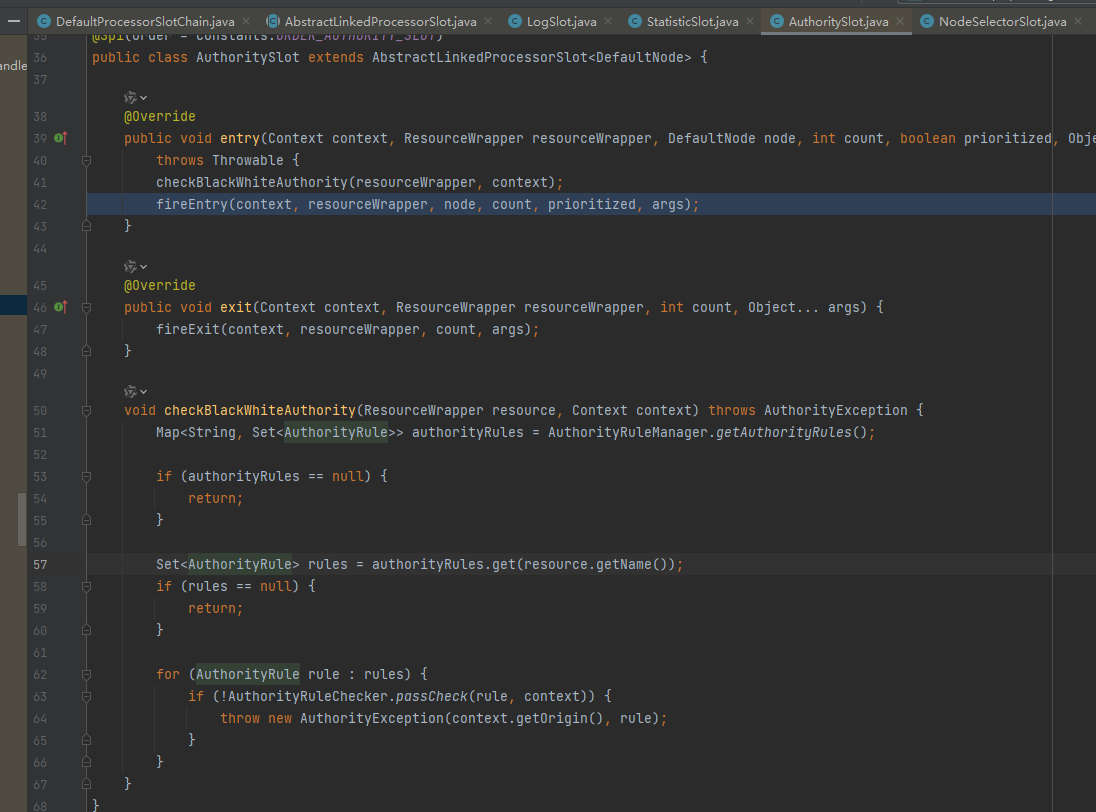The height and width of the screenshot is (812, 1096).
Task: Click @Override annotation on line 38
Action: coord(159,117)
